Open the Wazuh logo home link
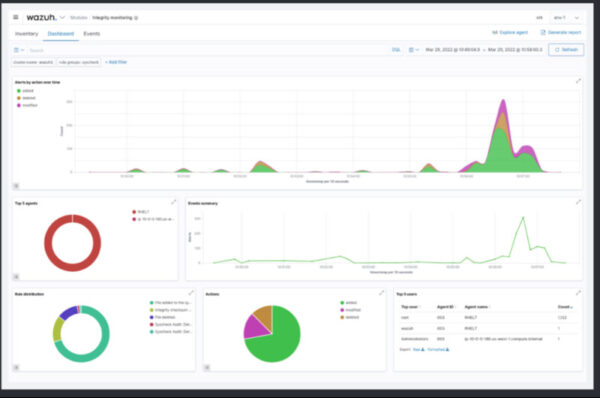Image resolution: width=600 pixels, height=398 pixels. (41, 17)
